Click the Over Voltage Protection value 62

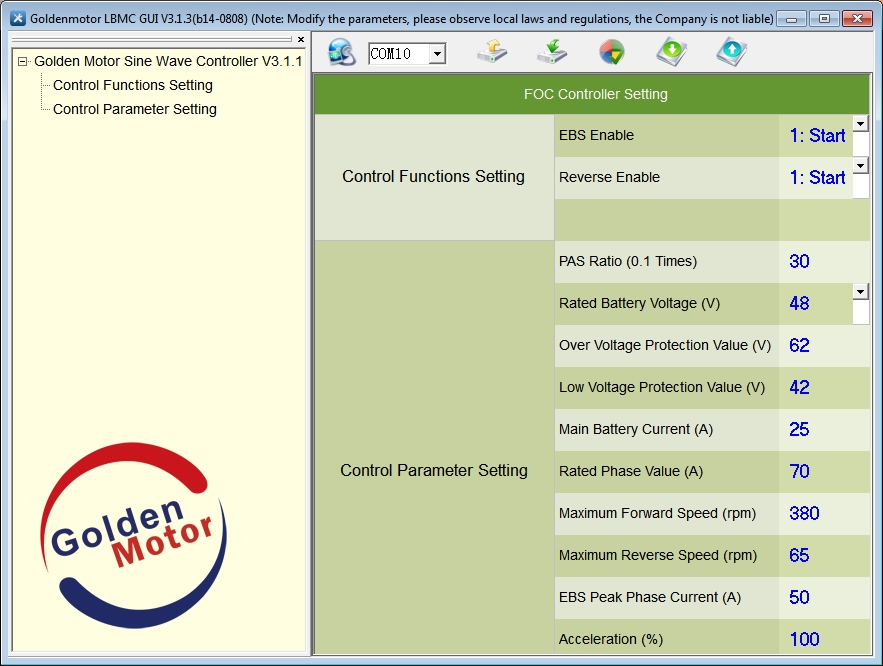[x=799, y=346]
